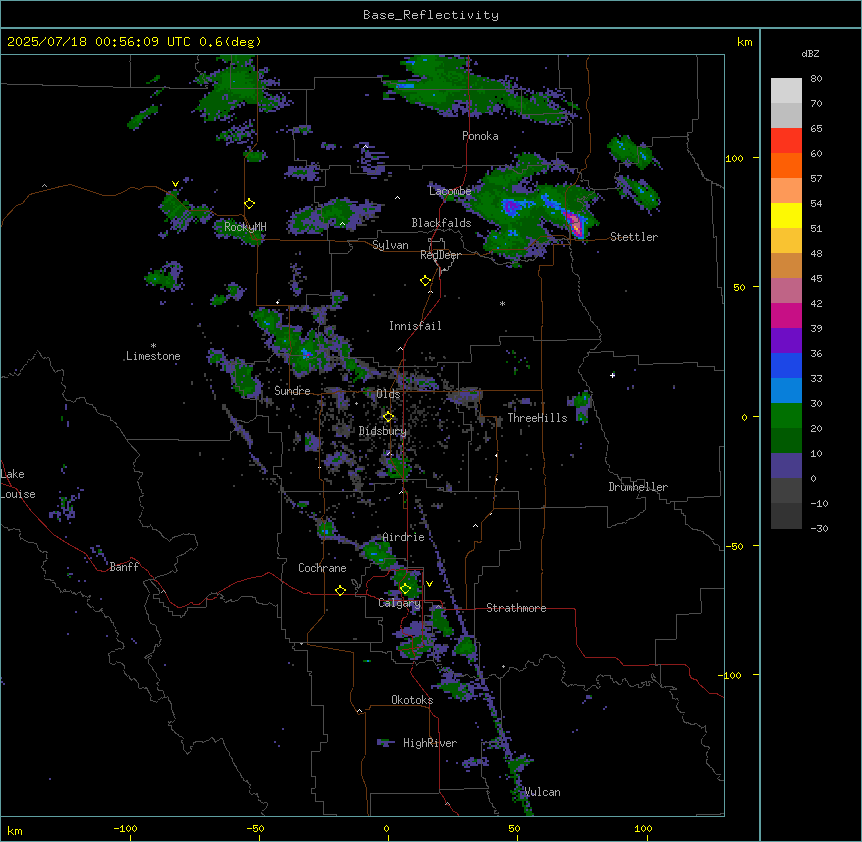Viewport: 862px width, 842px height.
Task: Click the Cochrane city label
Action: coord(322,568)
